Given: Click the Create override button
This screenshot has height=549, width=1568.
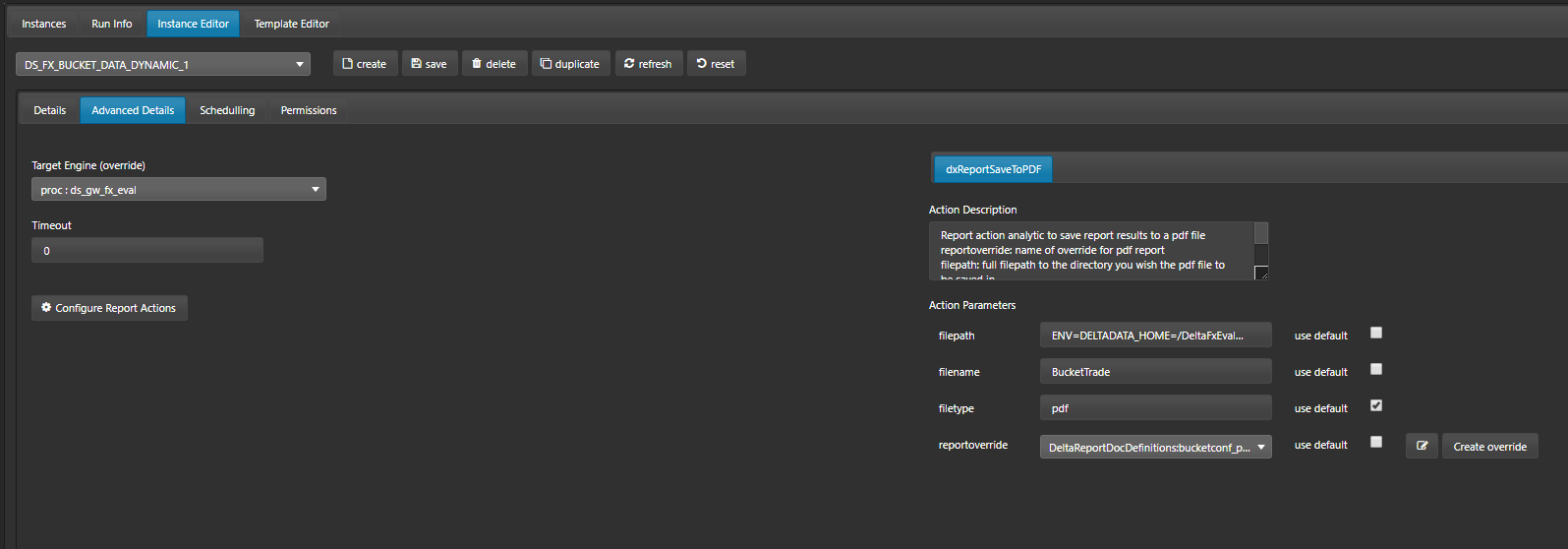Looking at the screenshot, I should (1489, 446).
